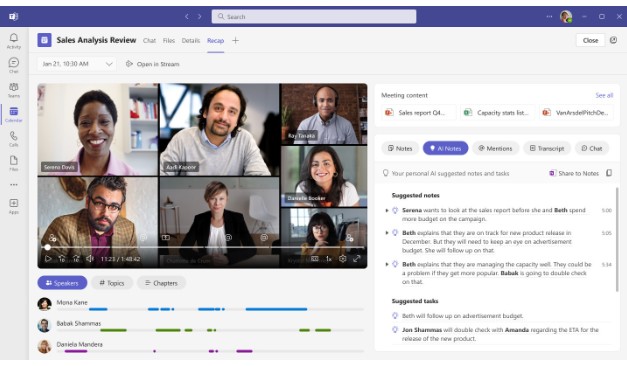Screen dimensions: 627x366
Task: Open the Teams icon in sidebar
Action: (x=14, y=90)
